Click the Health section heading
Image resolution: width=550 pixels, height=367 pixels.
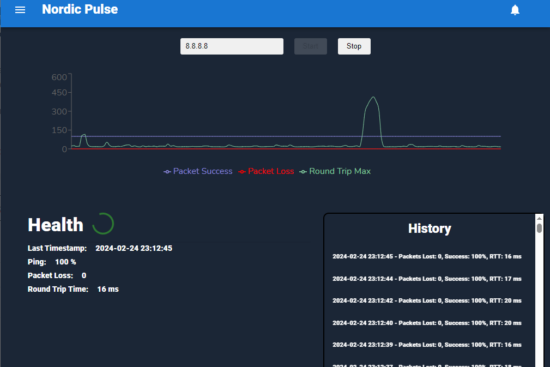55,225
